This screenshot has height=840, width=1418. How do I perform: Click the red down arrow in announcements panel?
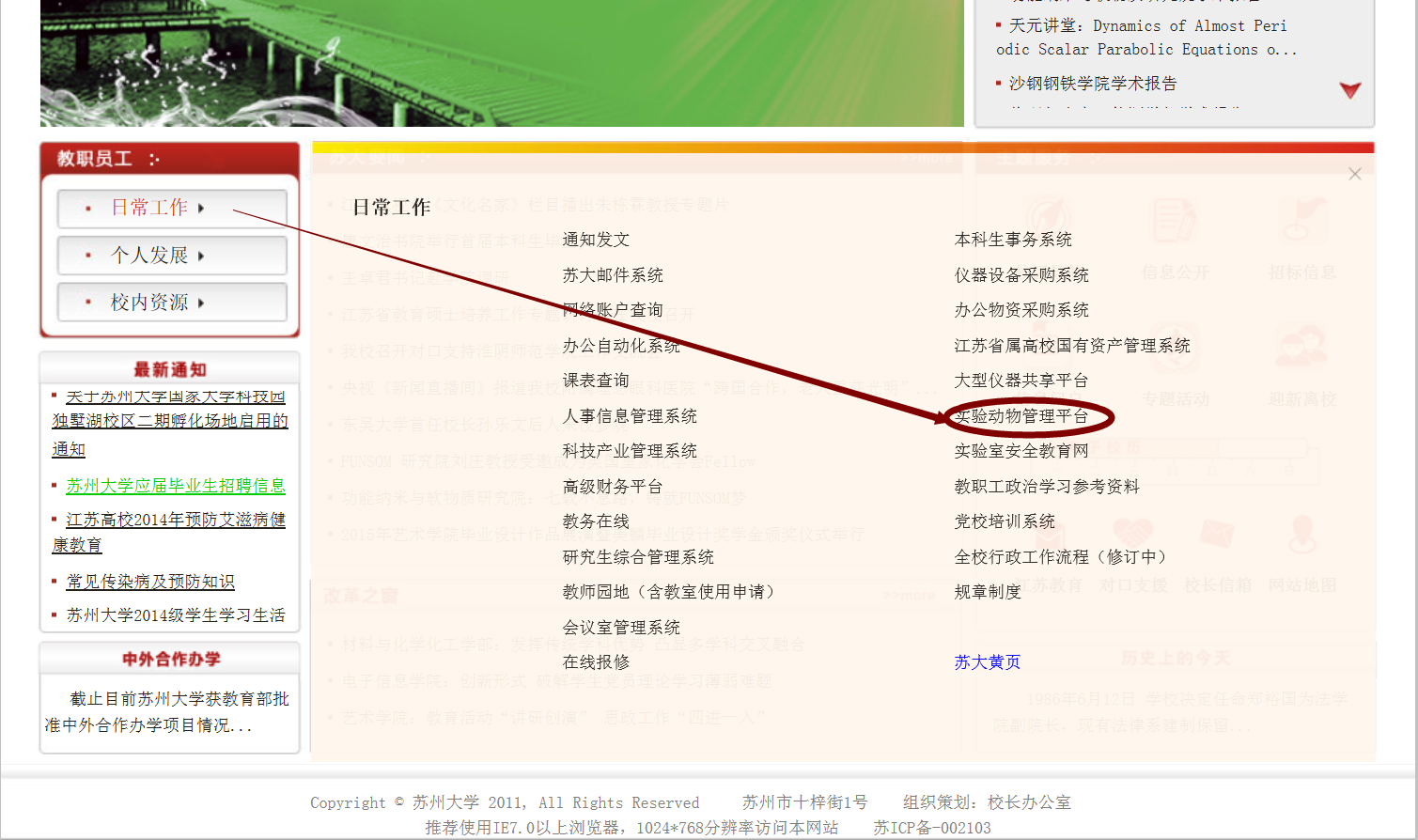click(x=1350, y=90)
